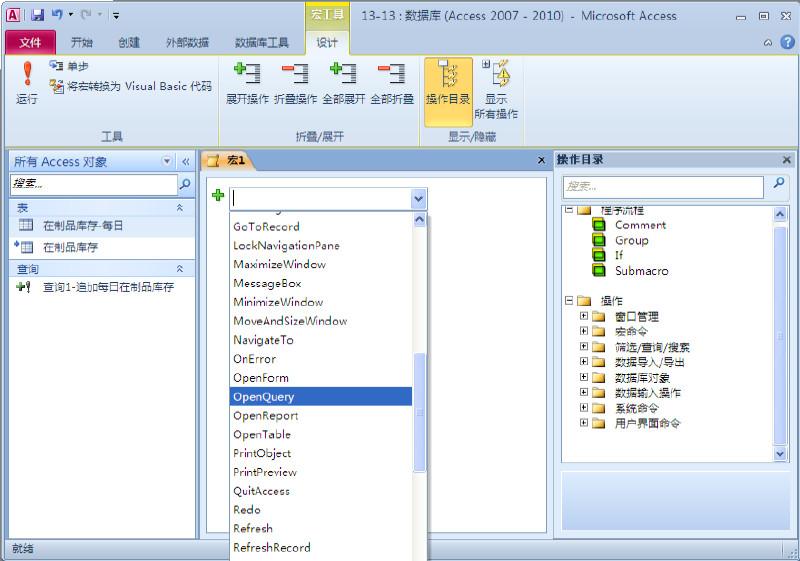Click search magnifier in navigation pane
800x561 pixels.
[x=185, y=184]
